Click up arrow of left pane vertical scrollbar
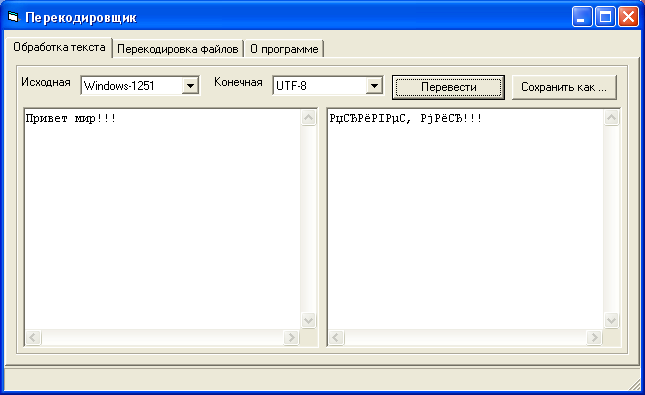This screenshot has height=395, width=645. point(309,118)
